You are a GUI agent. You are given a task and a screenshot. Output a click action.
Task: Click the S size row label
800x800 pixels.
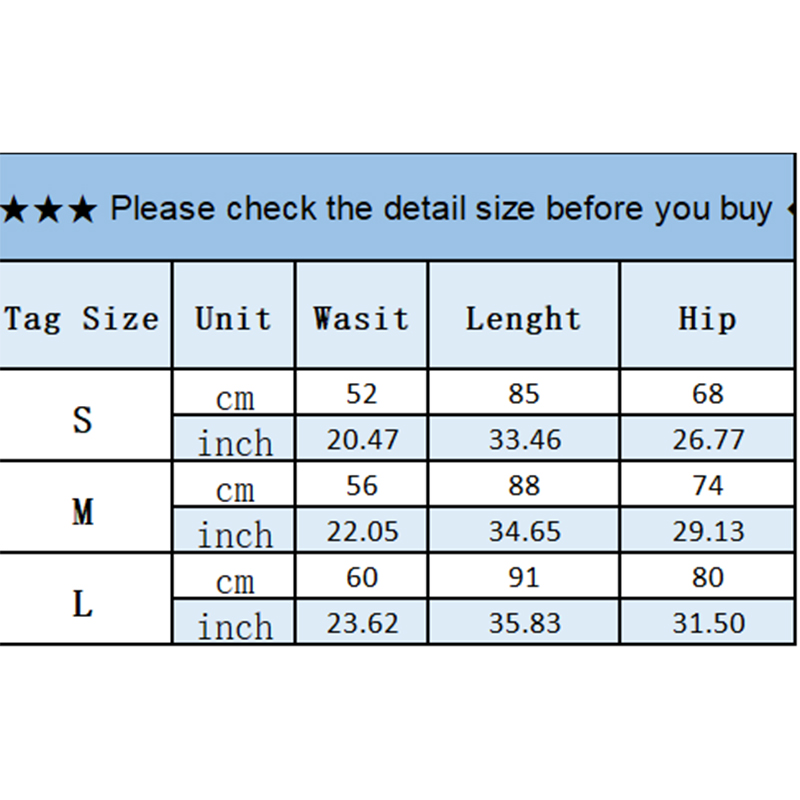click(82, 419)
